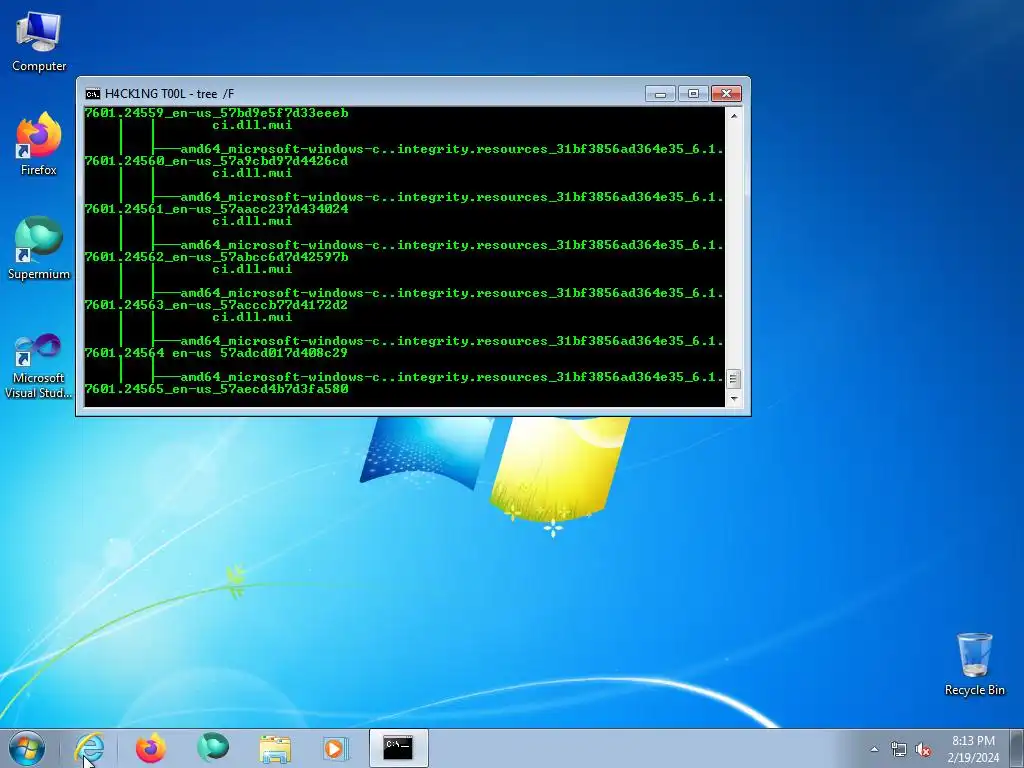Screen dimensions: 1024x768
Task: Open Windows Explorer from the taskbar
Action: pos(275,748)
